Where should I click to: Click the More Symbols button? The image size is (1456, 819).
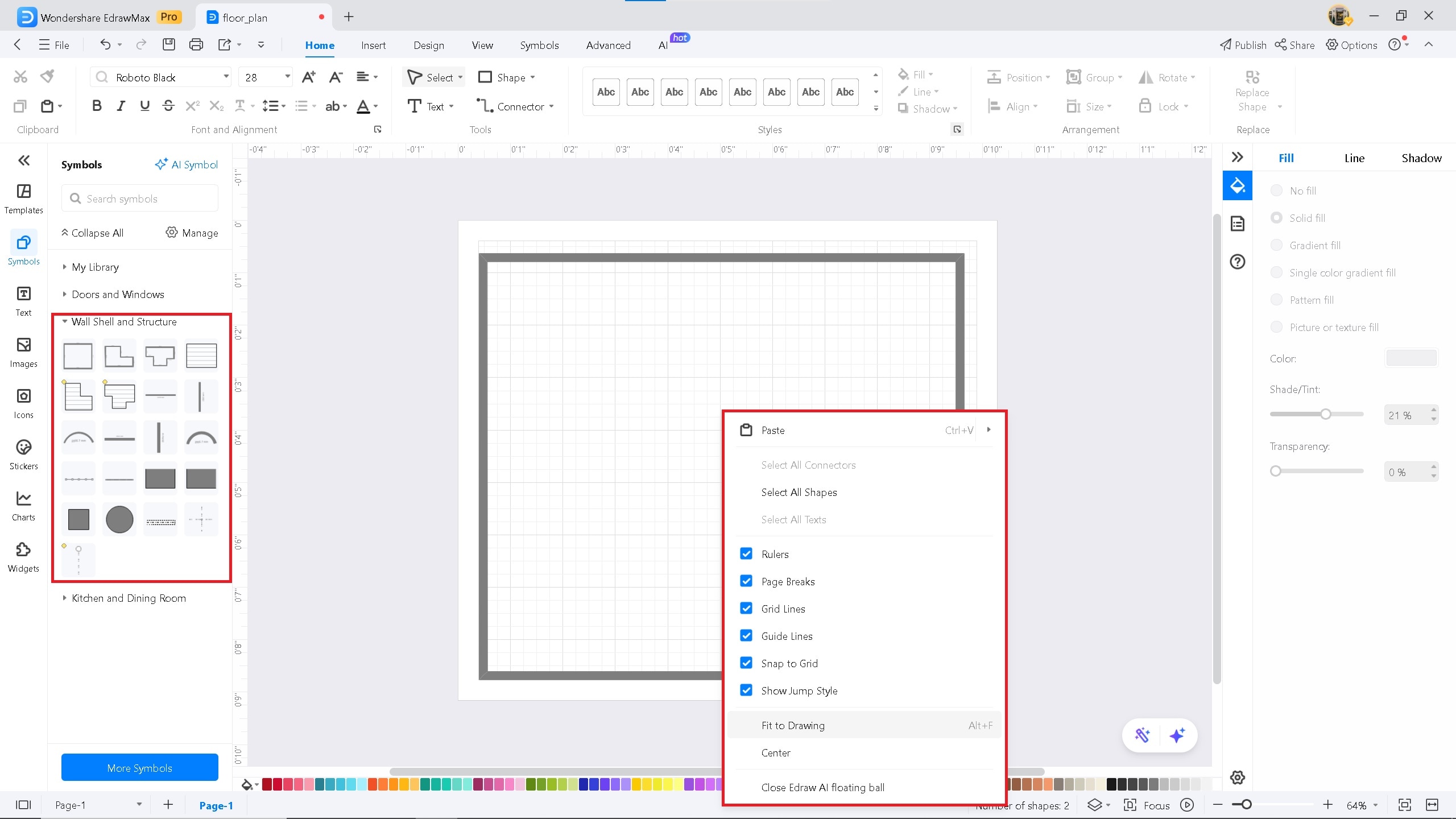[x=140, y=768]
